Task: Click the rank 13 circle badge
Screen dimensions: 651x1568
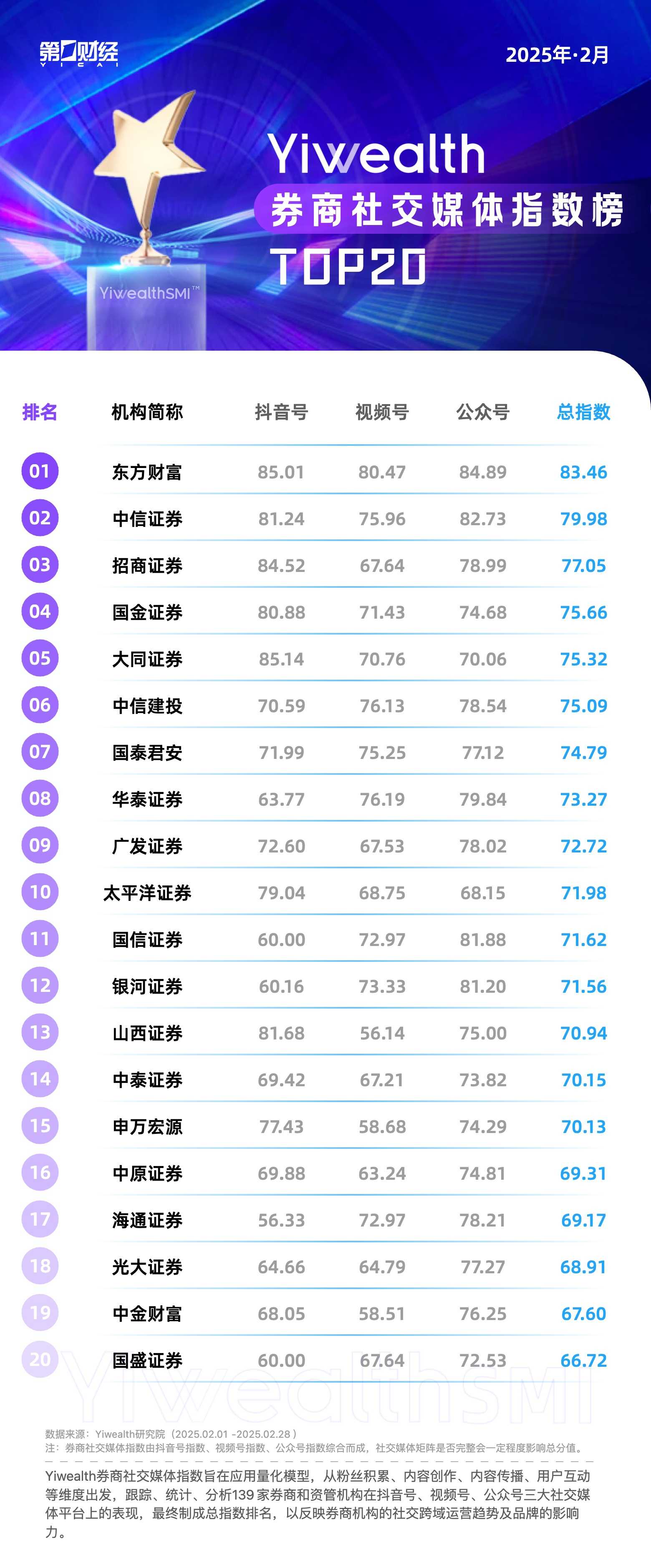Action: click(40, 1032)
